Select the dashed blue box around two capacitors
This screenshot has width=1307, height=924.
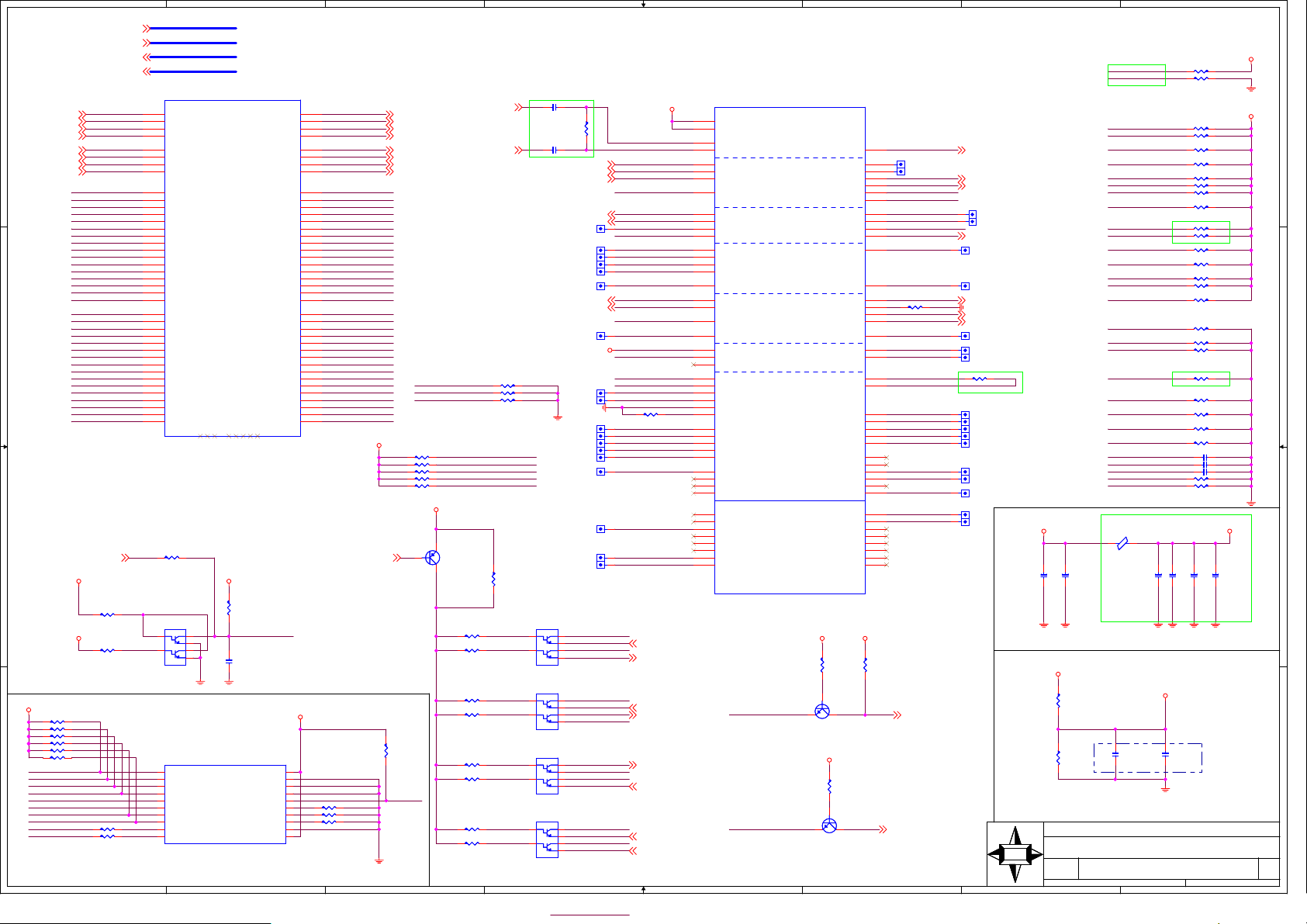click(1148, 758)
